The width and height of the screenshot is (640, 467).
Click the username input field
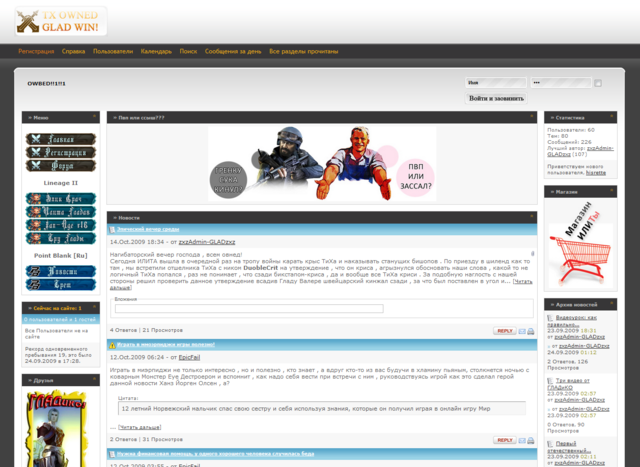click(x=494, y=83)
